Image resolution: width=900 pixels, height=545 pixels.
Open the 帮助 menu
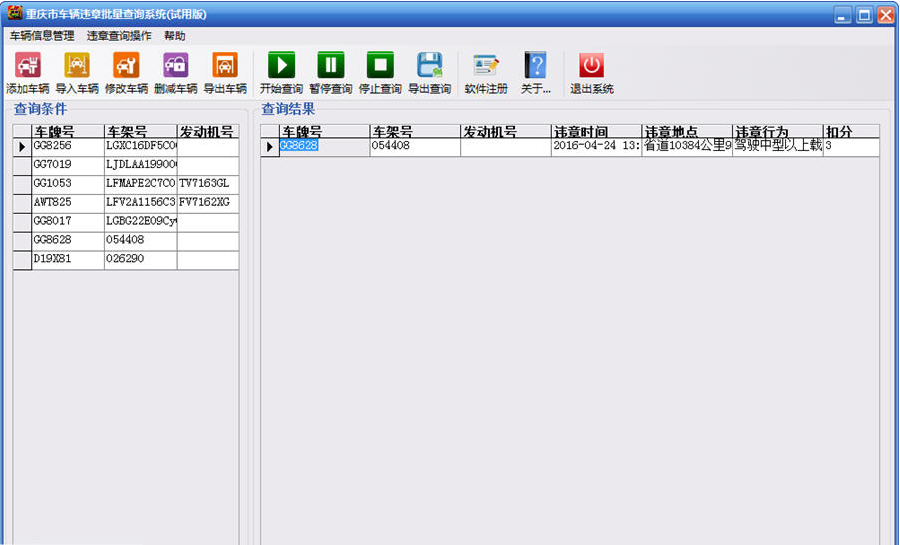pos(174,35)
